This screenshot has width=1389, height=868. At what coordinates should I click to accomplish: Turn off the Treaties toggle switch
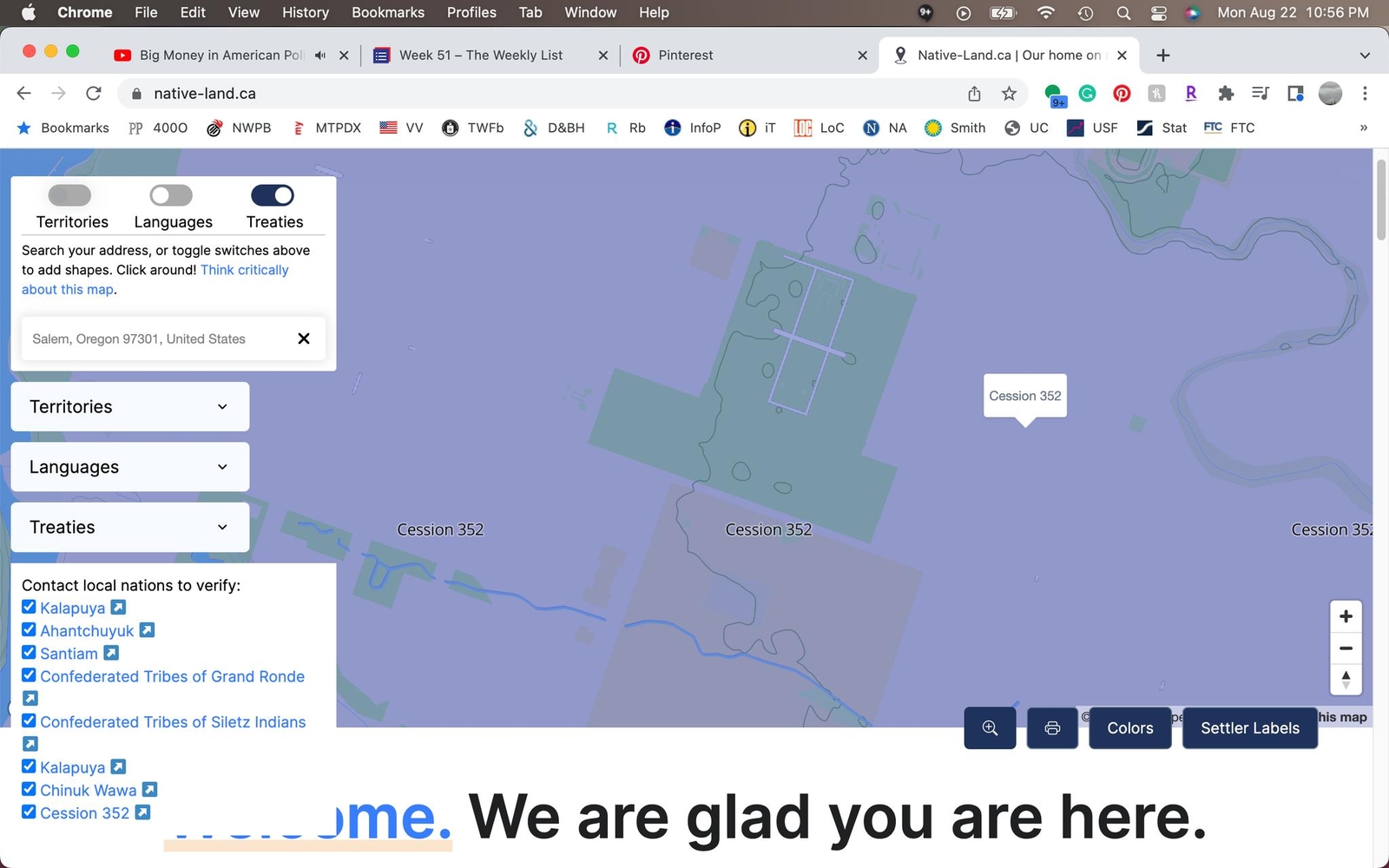[x=273, y=195]
